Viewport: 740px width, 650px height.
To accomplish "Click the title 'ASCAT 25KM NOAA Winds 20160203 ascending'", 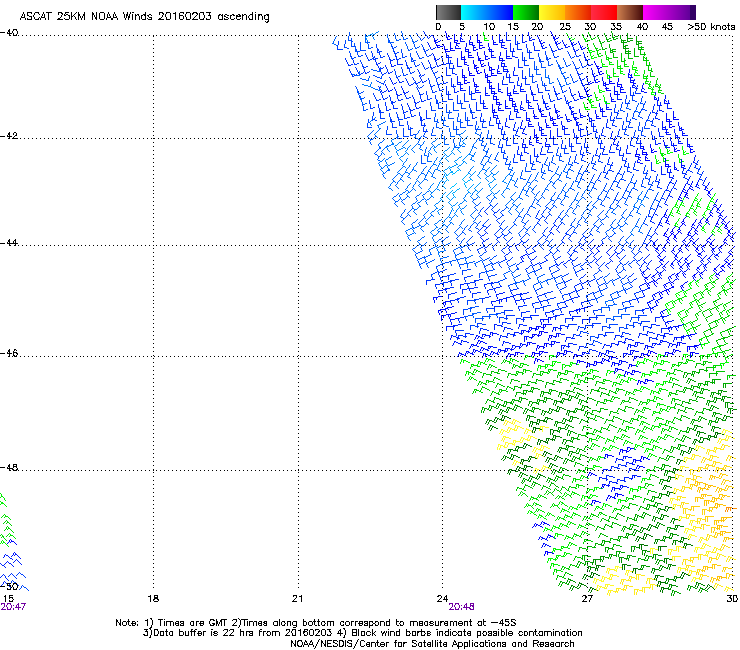I will (x=144, y=17).
